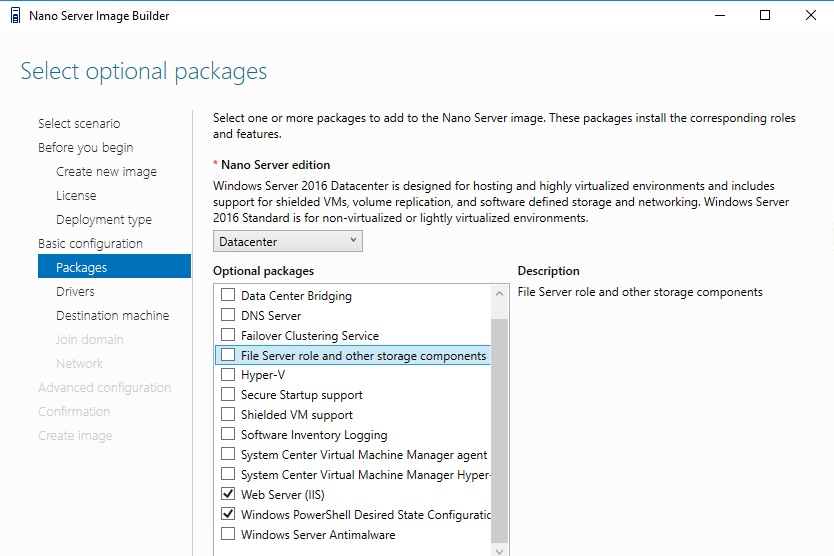
Task: Open the Nano Server edition Datacenter dropdown
Action: click(x=288, y=241)
